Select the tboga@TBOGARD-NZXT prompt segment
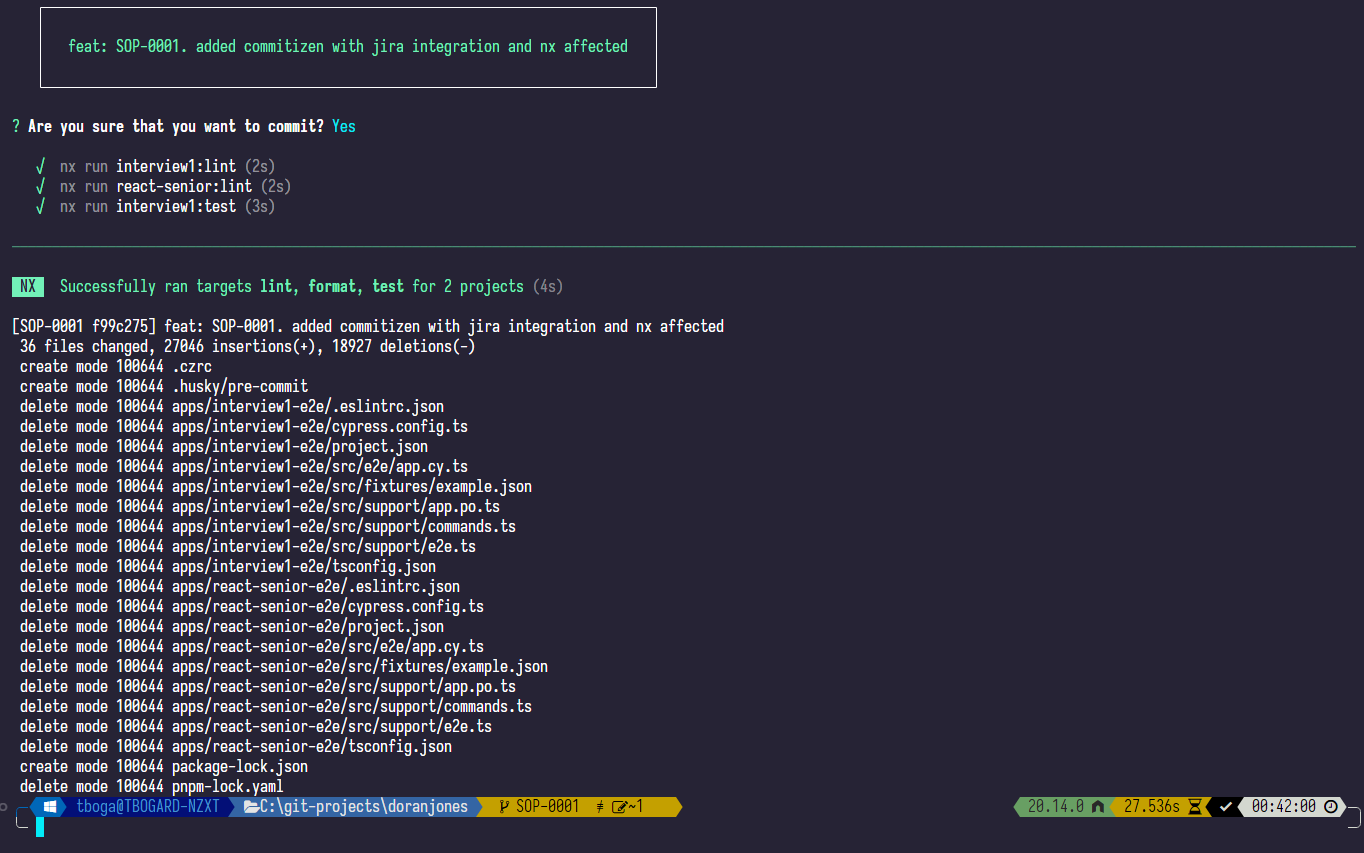The height and width of the screenshot is (853, 1364). click(150, 807)
